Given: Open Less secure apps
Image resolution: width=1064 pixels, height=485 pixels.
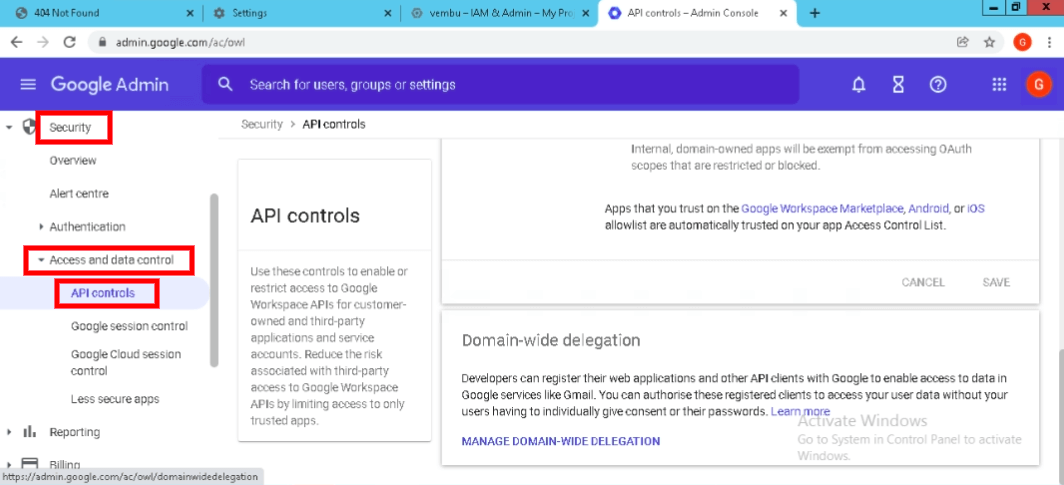Looking at the screenshot, I should 115,399.
